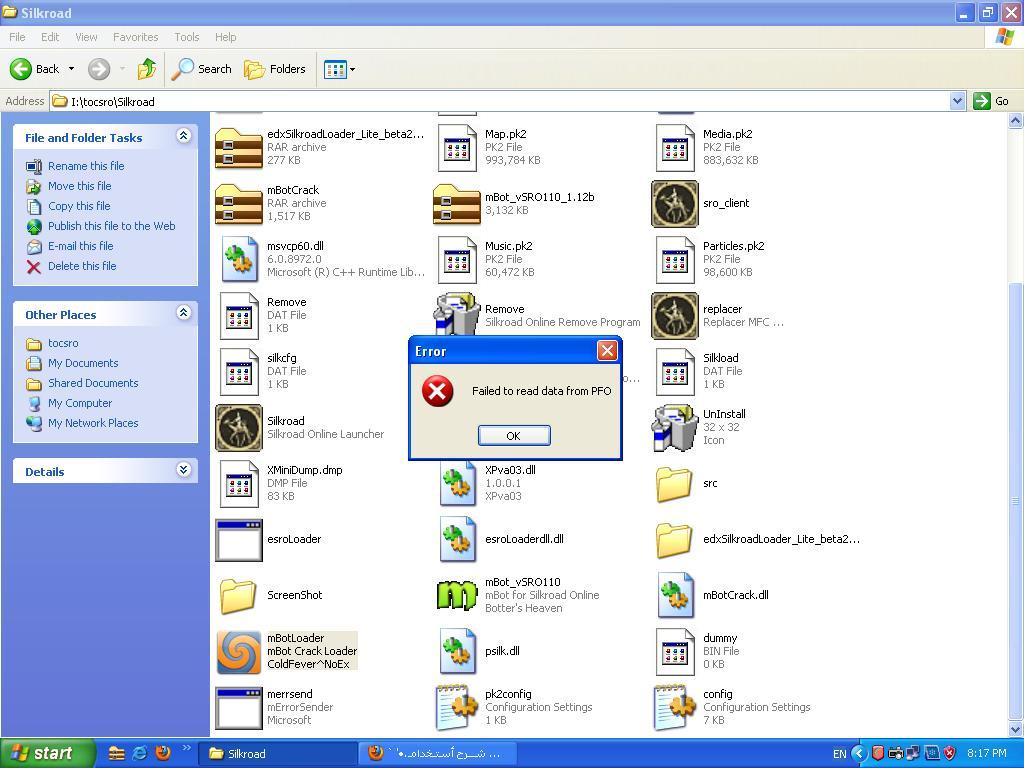Viewport: 1024px width, 768px height.
Task: Click the psilk.dll file icon
Action: (x=456, y=652)
